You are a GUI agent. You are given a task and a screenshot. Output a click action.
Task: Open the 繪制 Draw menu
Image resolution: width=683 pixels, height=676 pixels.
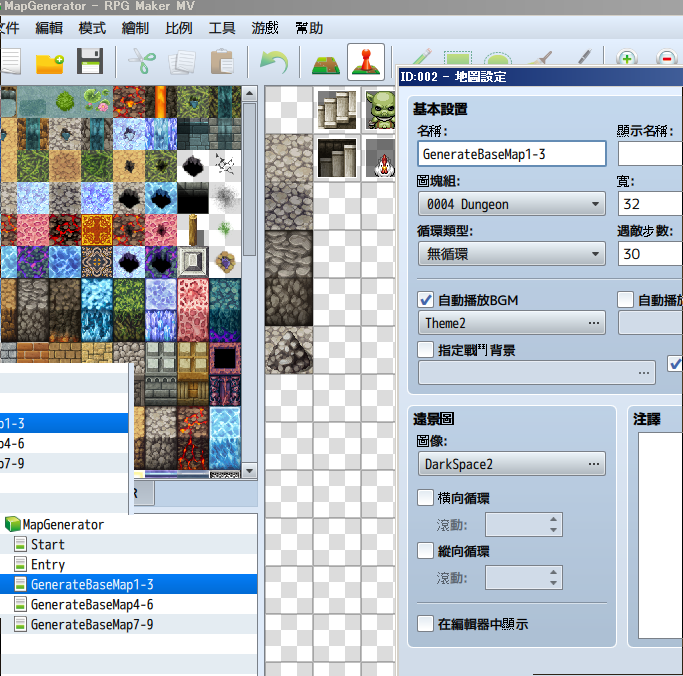click(135, 28)
